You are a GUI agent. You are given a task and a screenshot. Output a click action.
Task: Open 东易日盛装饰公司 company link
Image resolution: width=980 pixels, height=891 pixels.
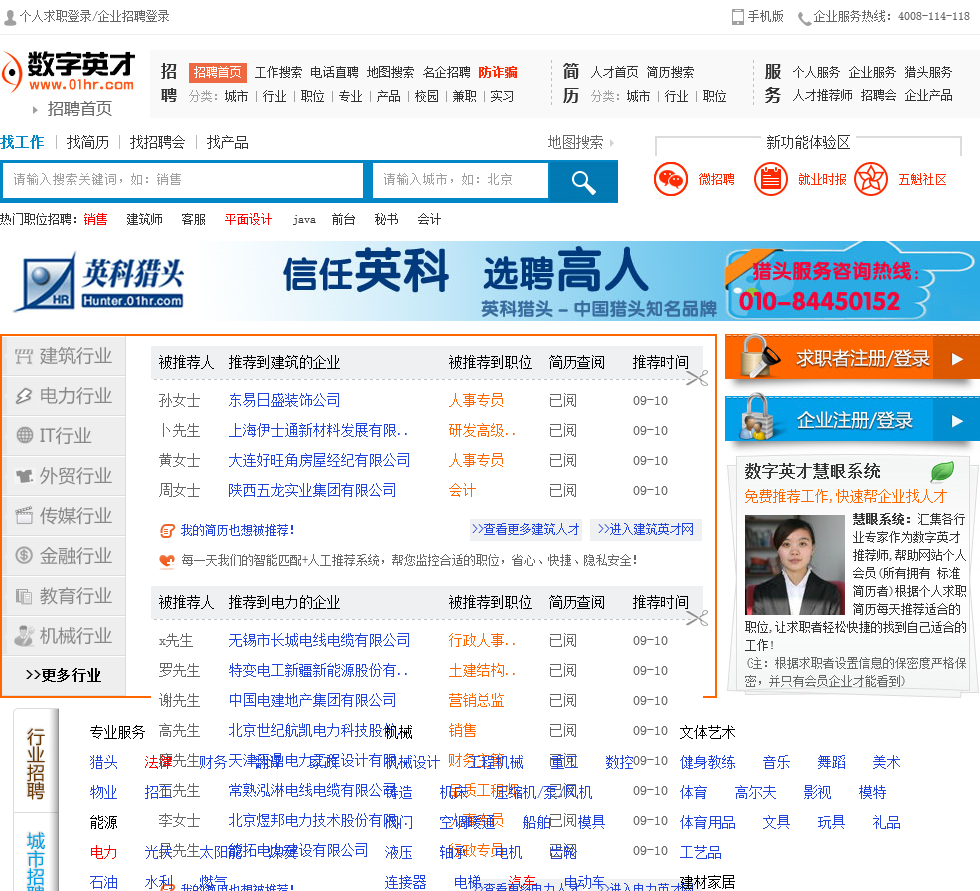[x=284, y=401]
